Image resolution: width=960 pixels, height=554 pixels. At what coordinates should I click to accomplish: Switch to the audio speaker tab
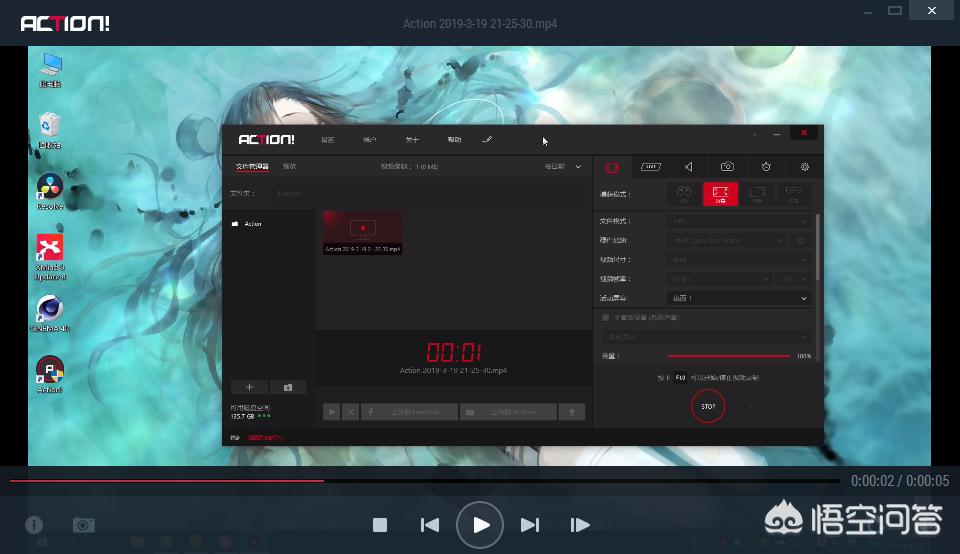[689, 167]
